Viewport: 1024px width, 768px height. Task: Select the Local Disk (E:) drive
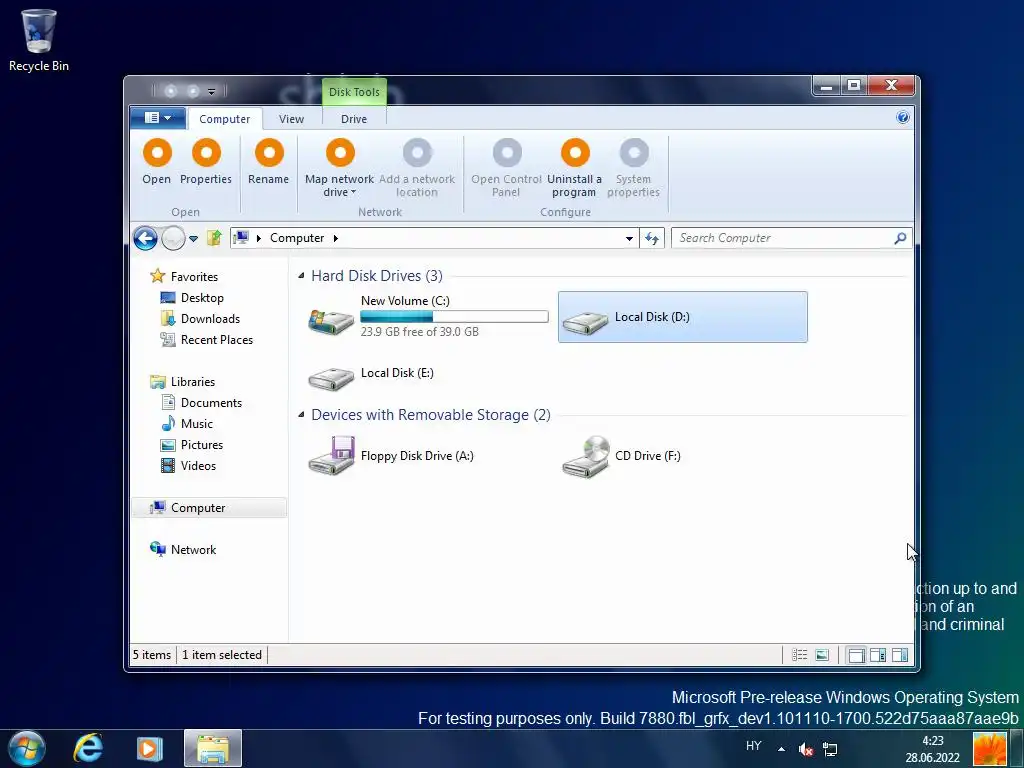429,373
